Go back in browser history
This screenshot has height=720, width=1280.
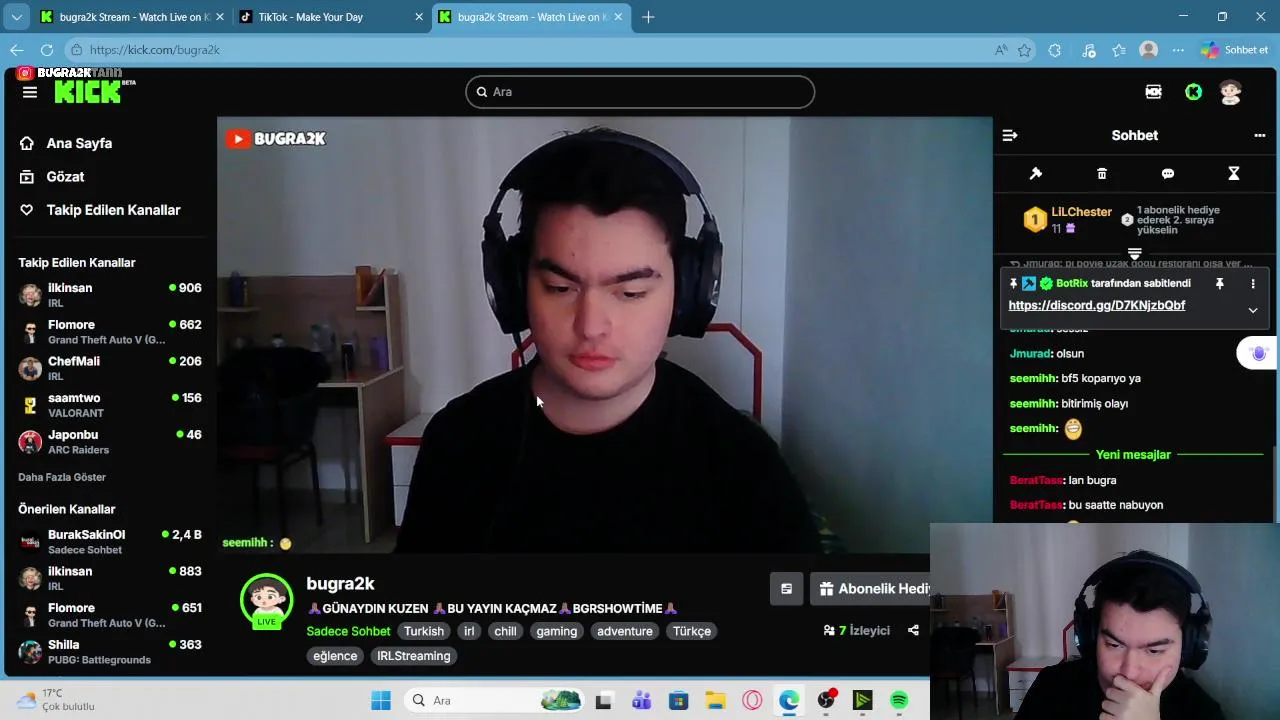coord(16,50)
